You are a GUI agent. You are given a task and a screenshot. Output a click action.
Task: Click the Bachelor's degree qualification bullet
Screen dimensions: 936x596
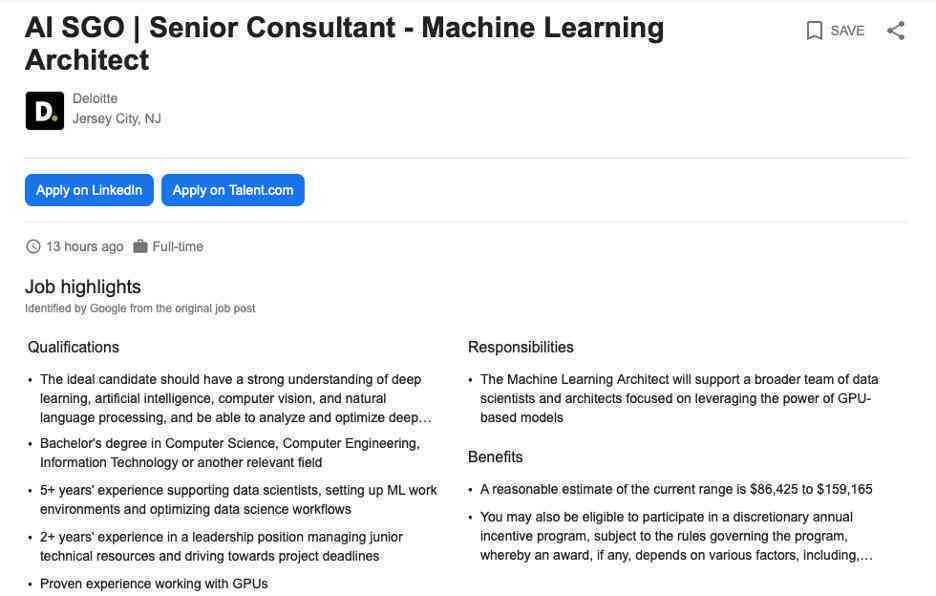(230, 453)
